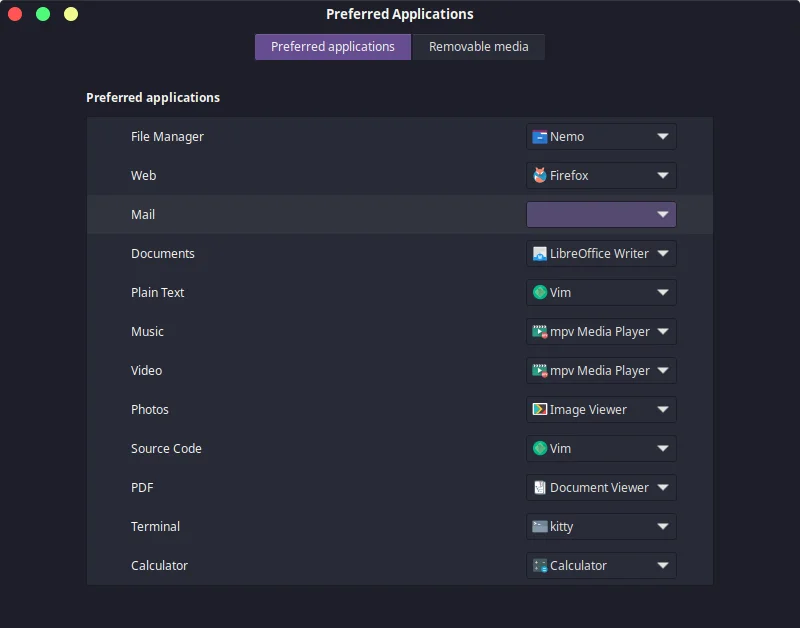Click the File Manager label
Image resolution: width=800 pixels, height=628 pixels.
coord(167,137)
